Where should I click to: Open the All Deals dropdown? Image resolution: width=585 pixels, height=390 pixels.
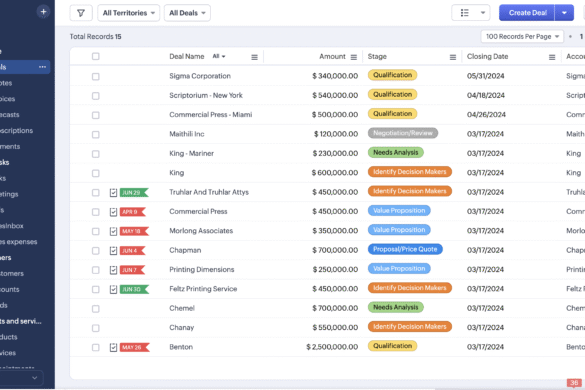click(187, 13)
